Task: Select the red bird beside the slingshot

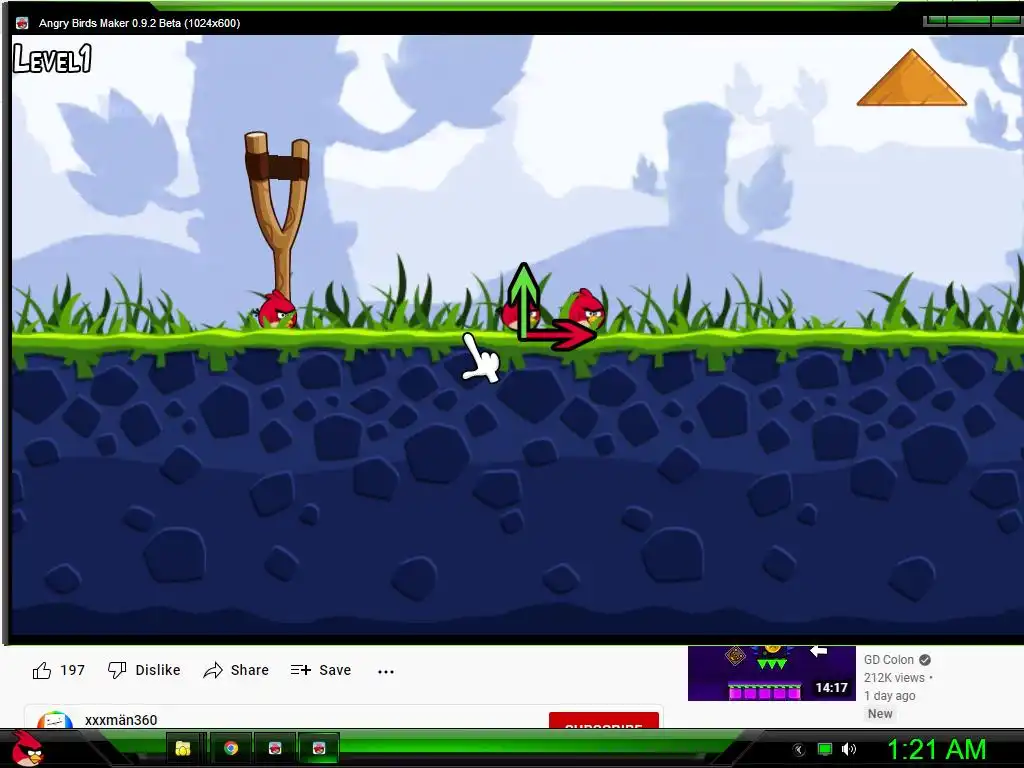Action: click(x=277, y=310)
